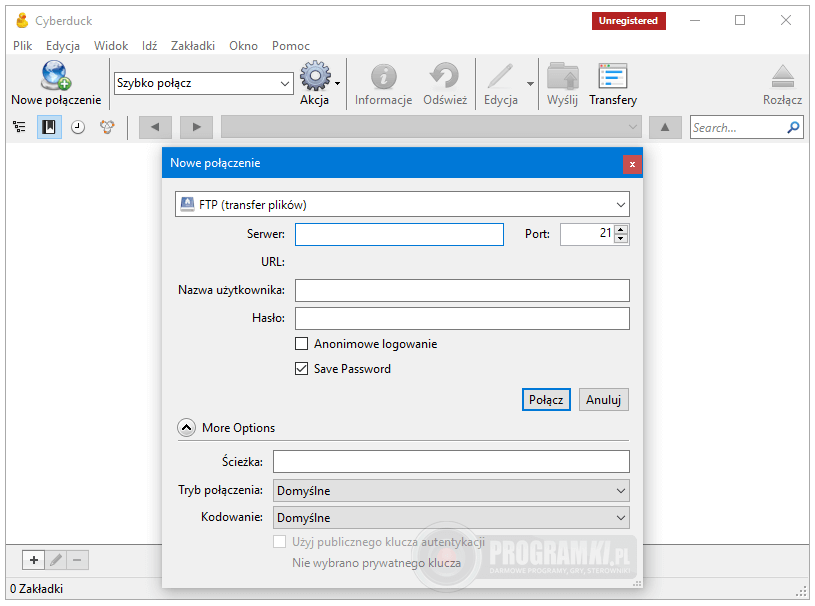Screen dimensions: 815x606
Task: Open the Okno menu
Action: [243, 46]
